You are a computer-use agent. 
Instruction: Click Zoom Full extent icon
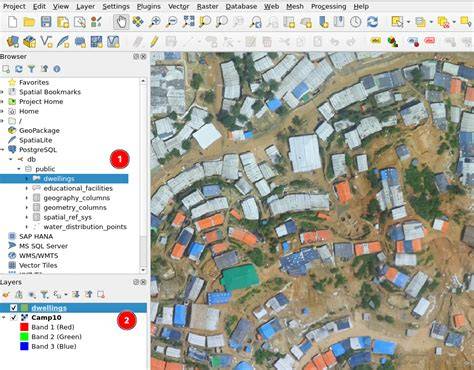(189, 22)
